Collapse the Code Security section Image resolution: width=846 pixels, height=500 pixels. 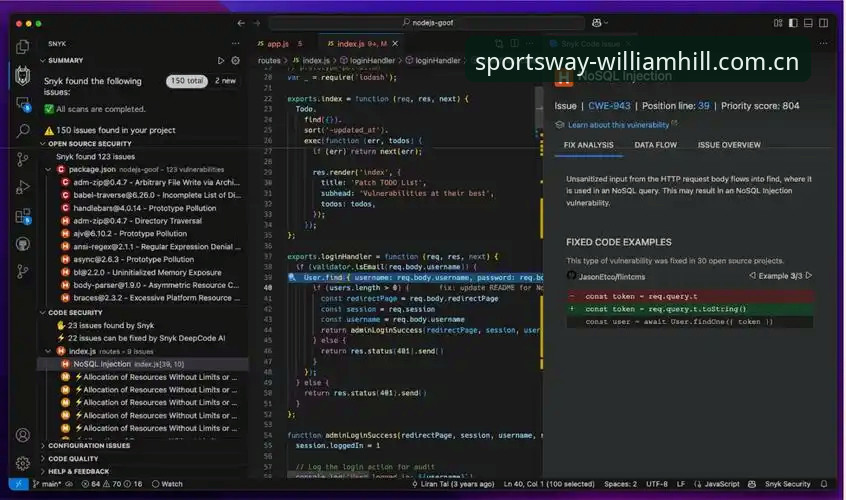coord(43,313)
